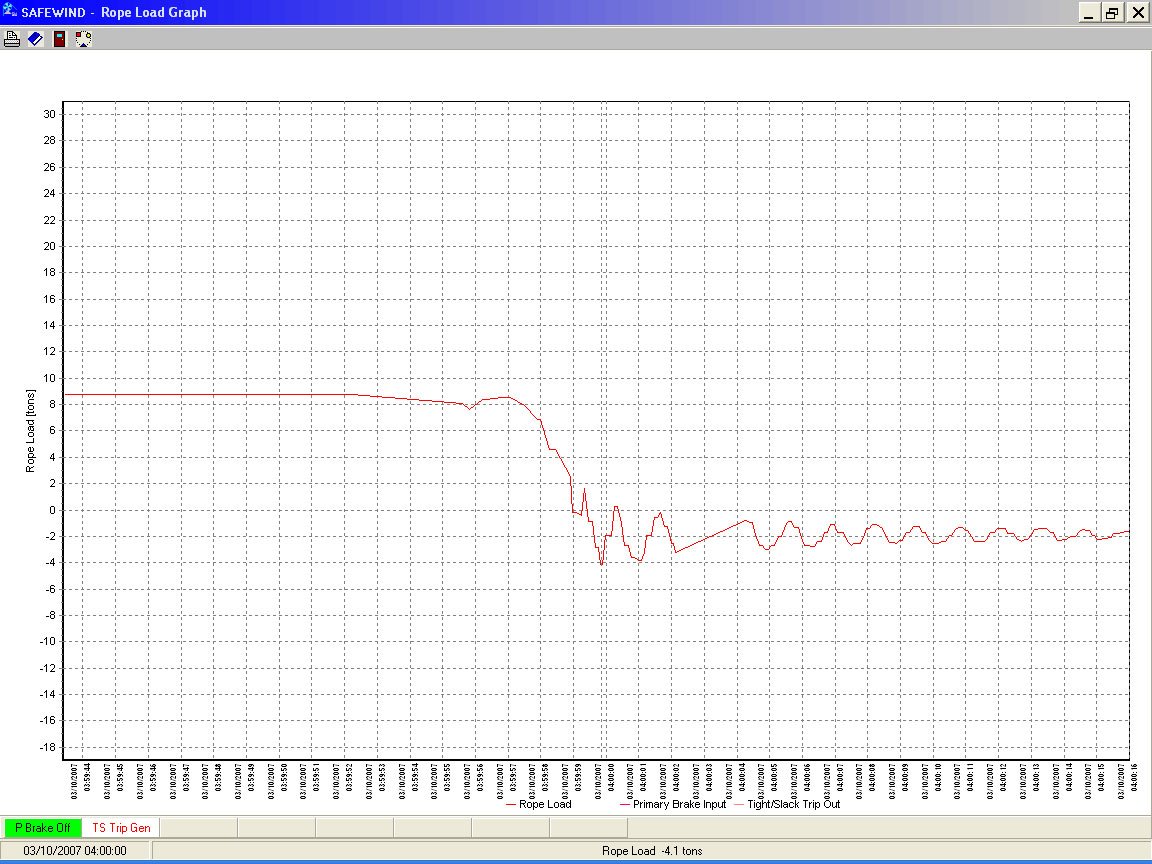Select the Rope Load legend entry
Image resolution: width=1152 pixels, height=864 pixels.
pyautogui.click(x=539, y=804)
